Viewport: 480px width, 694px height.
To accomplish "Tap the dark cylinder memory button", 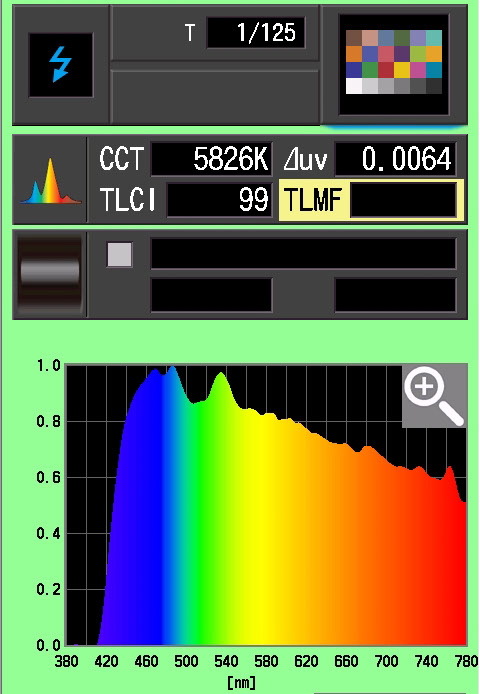I will (x=50, y=274).
